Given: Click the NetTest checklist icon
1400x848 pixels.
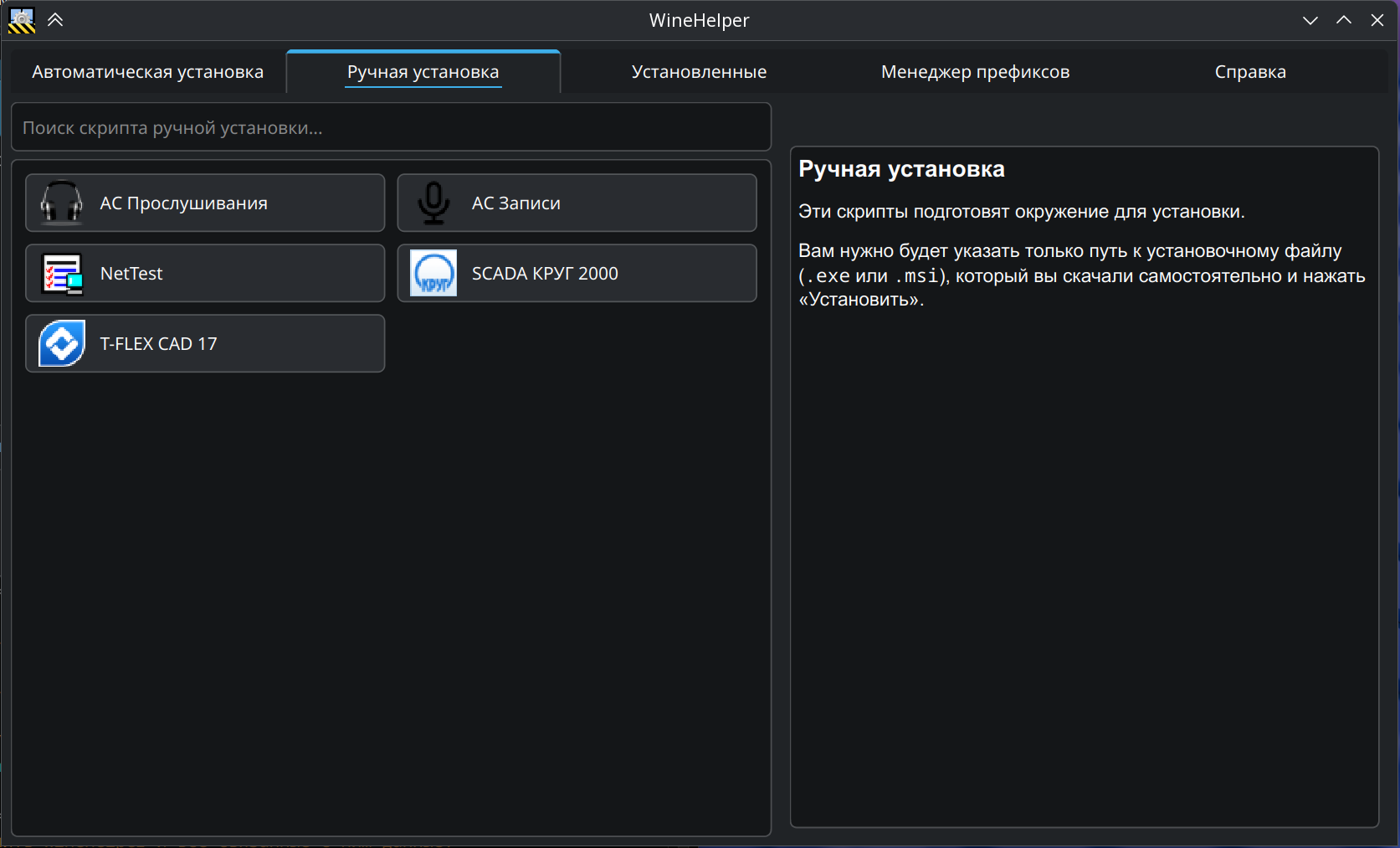Looking at the screenshot, I should [x=62, y=273].
